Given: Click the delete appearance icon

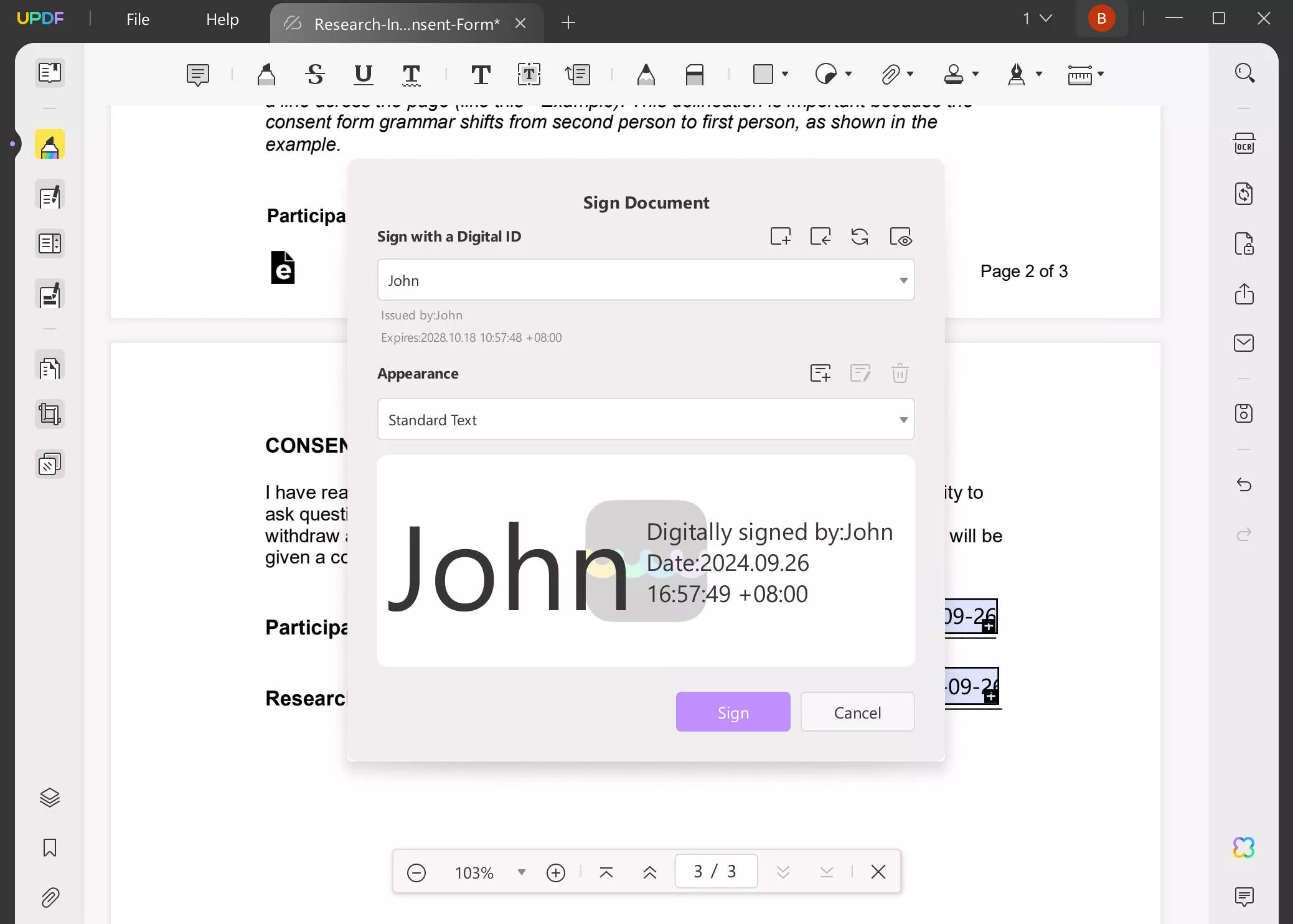Looking at the screenshot, I should click(x=900, y=373).
